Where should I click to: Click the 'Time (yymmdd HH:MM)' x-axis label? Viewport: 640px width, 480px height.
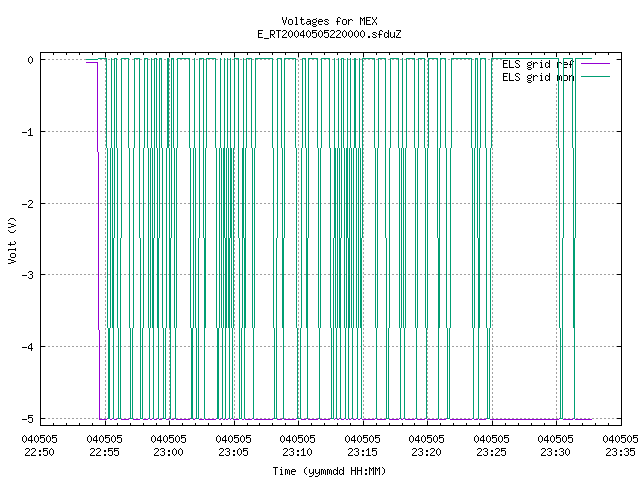click(329, 471)
